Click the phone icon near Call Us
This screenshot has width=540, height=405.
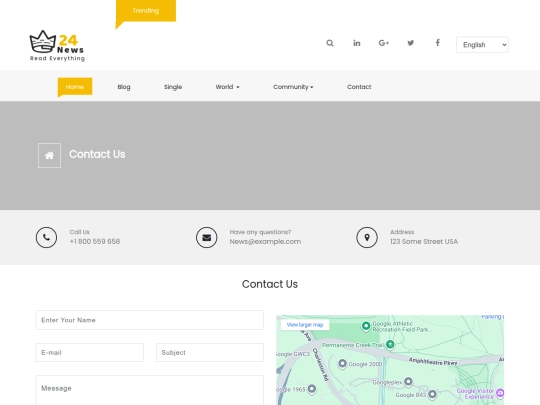pyautogui.click(x=46, y=237)
